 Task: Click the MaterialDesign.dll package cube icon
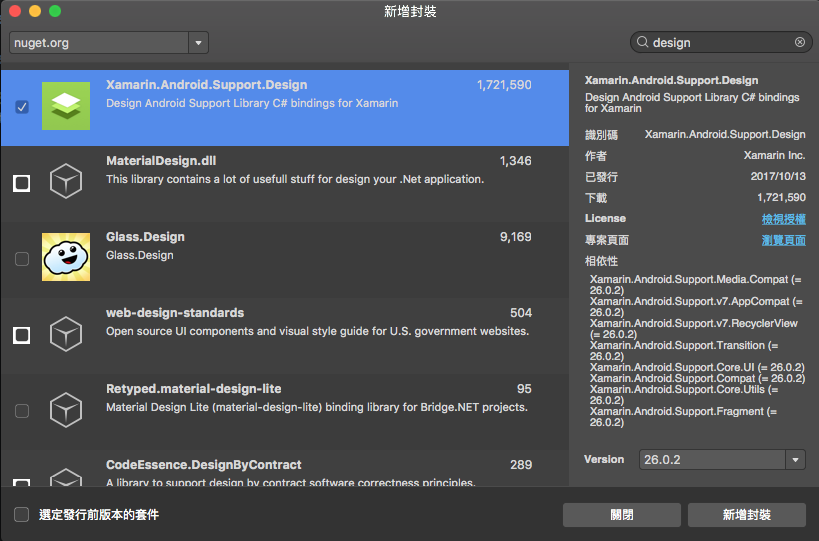pos(66,181)
